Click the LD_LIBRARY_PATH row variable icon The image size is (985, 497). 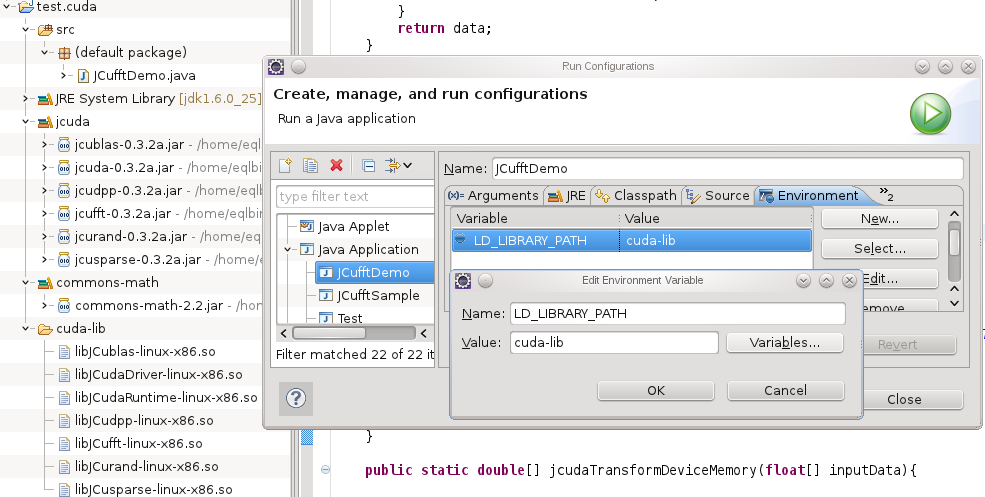tap(460, 239)
